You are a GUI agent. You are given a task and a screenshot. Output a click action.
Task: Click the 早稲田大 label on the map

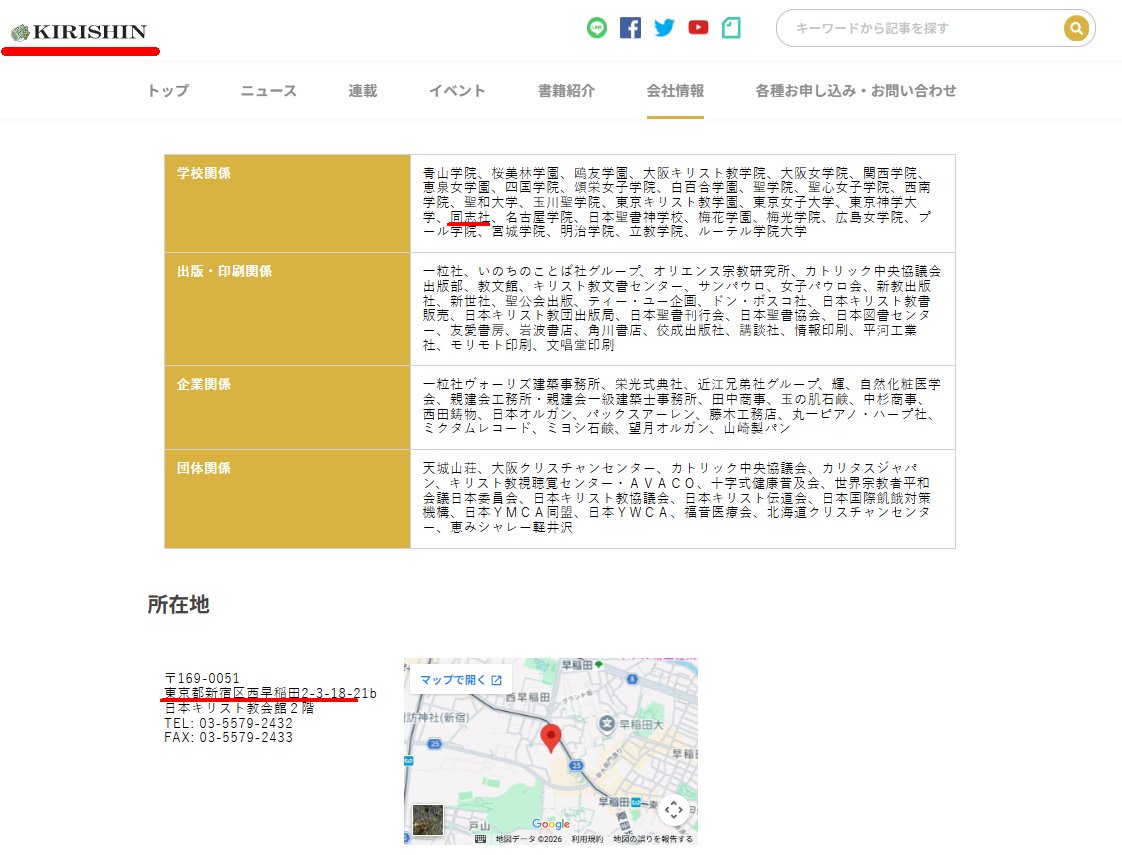640,725
